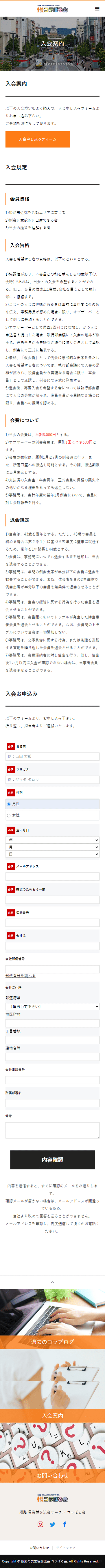This screenshot has width=105, height=1568.
Task: Click the コラぼる会 logo in header
Action: (x=52, y=8)
